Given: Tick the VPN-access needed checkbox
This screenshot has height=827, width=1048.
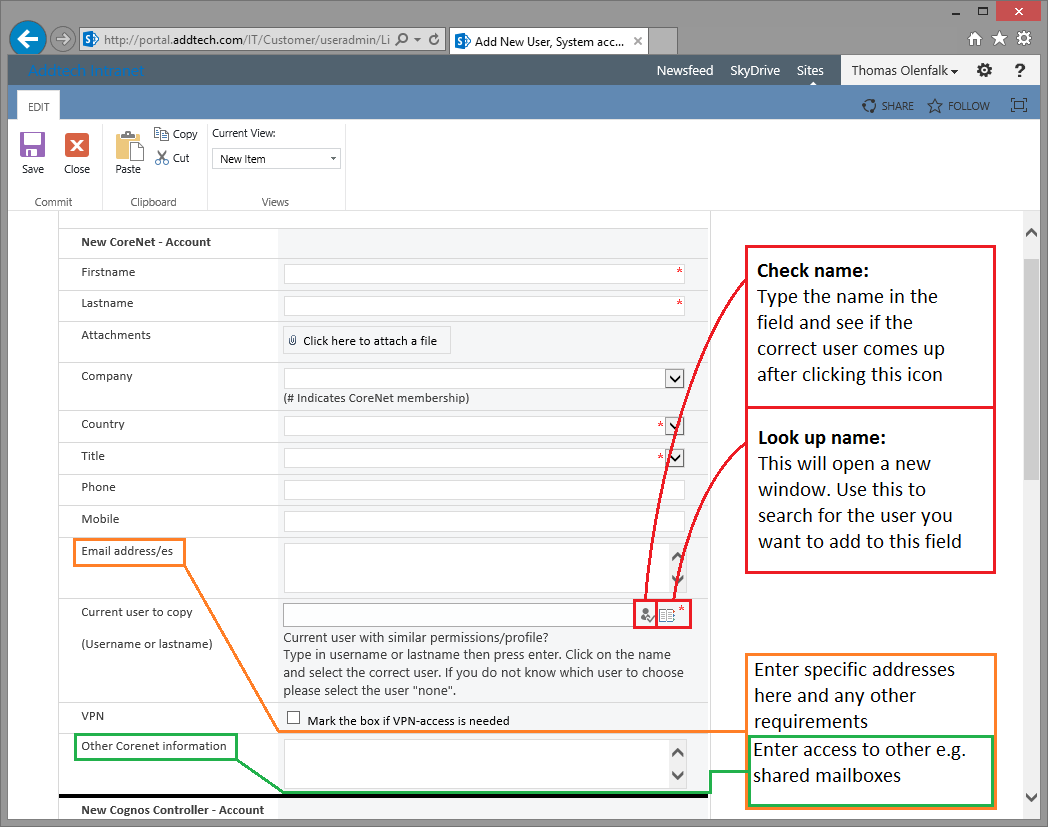Looking at the screenshot, I should pyautogui.click(x=293, y=717).
